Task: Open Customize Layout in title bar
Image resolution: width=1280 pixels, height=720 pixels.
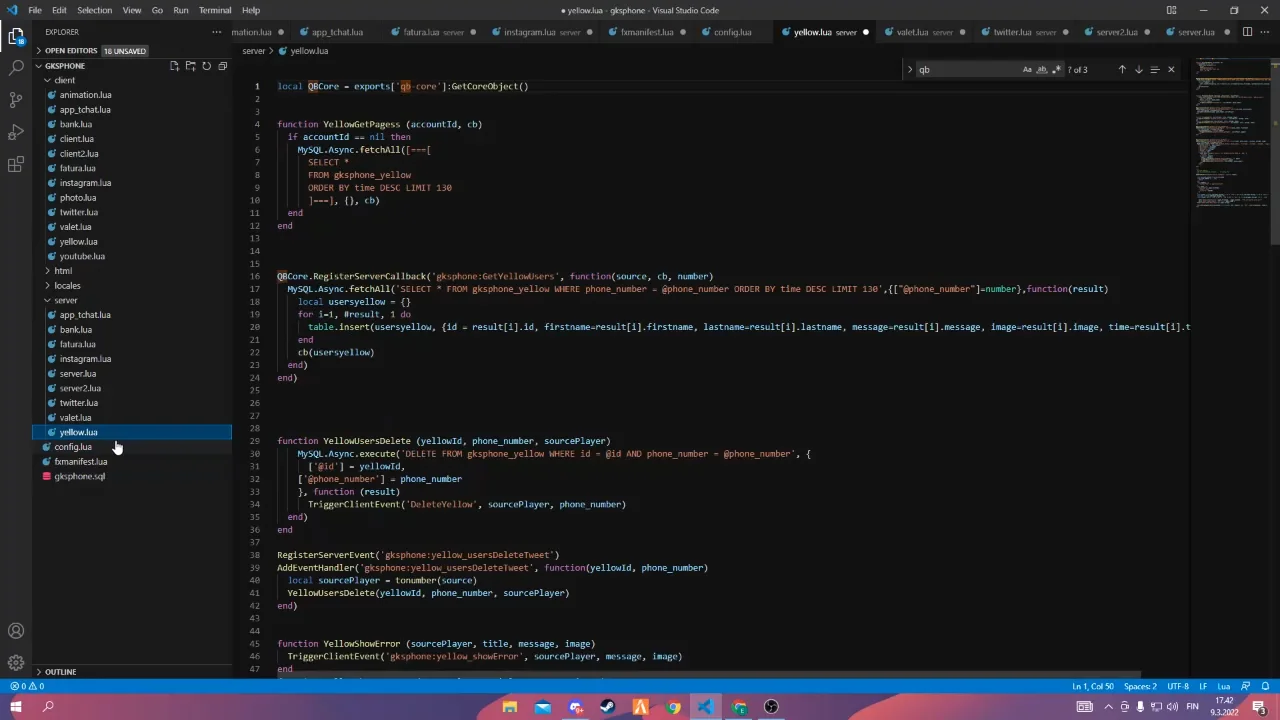Action: coord(1171,10)
